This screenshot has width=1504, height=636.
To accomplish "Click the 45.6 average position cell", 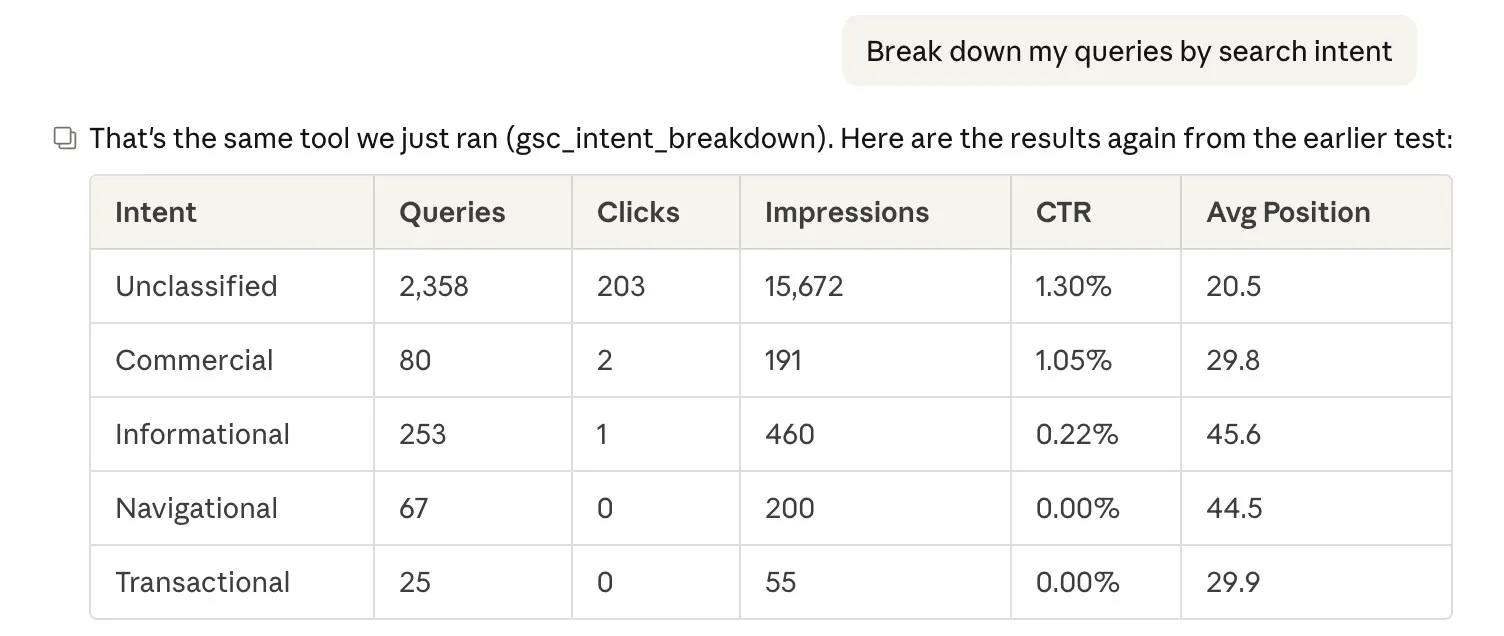I will click(x=1233, y=434).
